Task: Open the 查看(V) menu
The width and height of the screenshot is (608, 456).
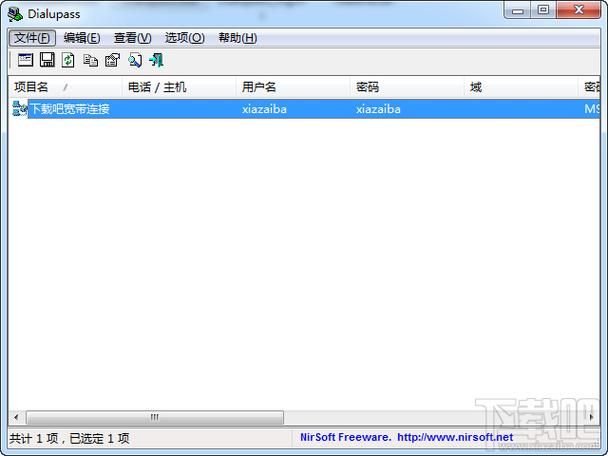Action: point(133,38)
